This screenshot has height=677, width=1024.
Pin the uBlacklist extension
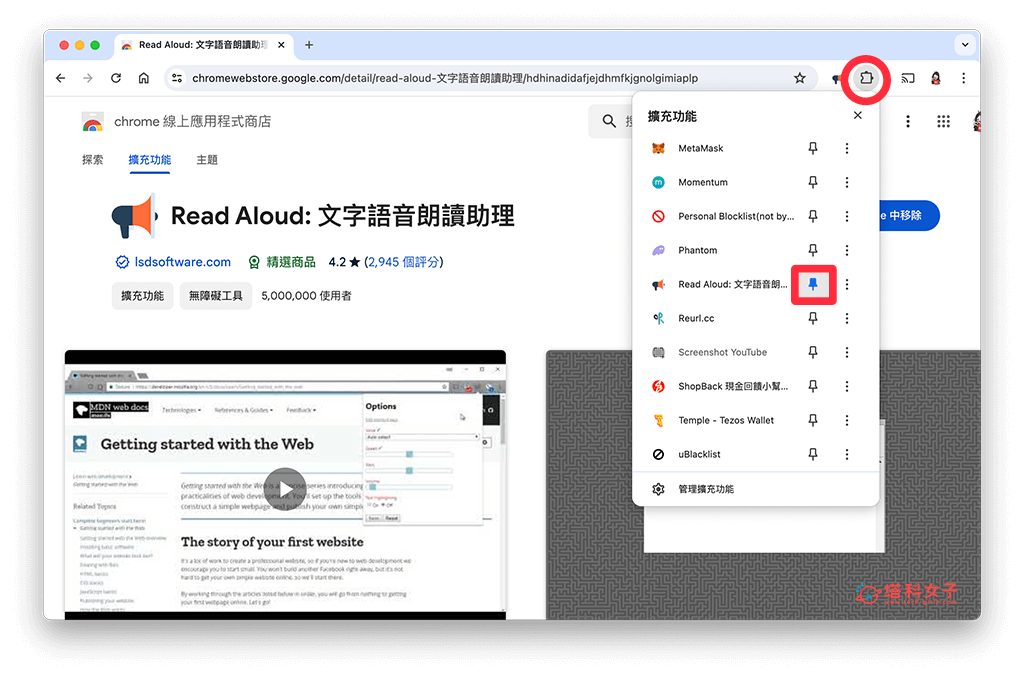coord(812,454)
